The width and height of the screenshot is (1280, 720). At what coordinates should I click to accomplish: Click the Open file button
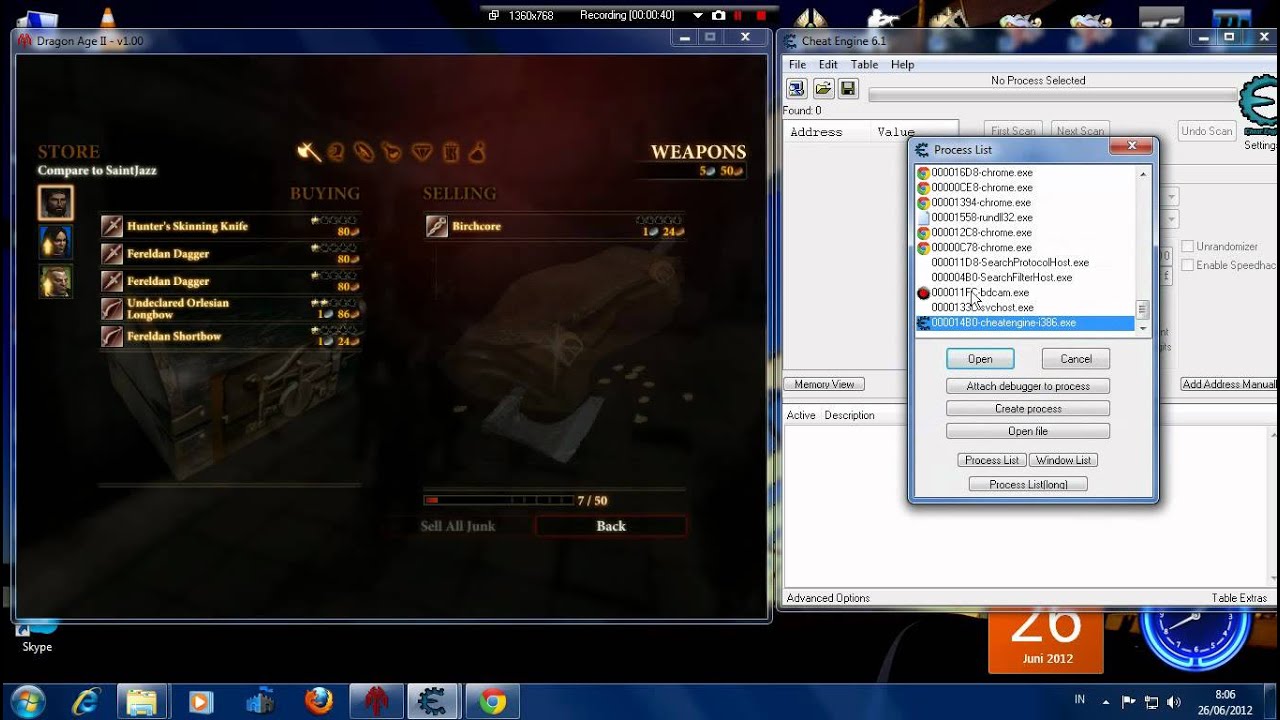click(x=1028, y=432)
